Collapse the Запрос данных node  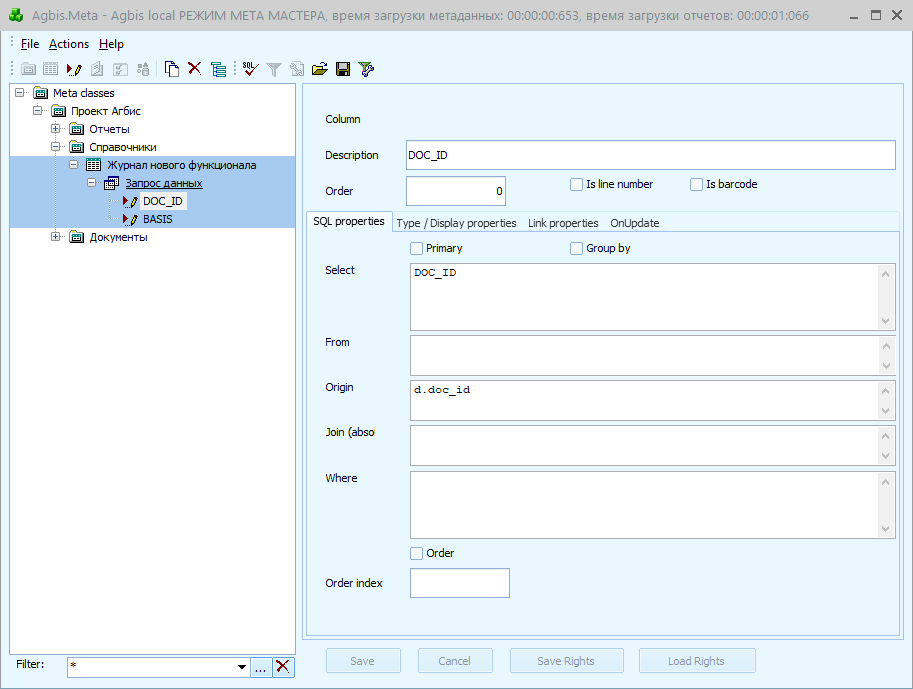point(92,182)
